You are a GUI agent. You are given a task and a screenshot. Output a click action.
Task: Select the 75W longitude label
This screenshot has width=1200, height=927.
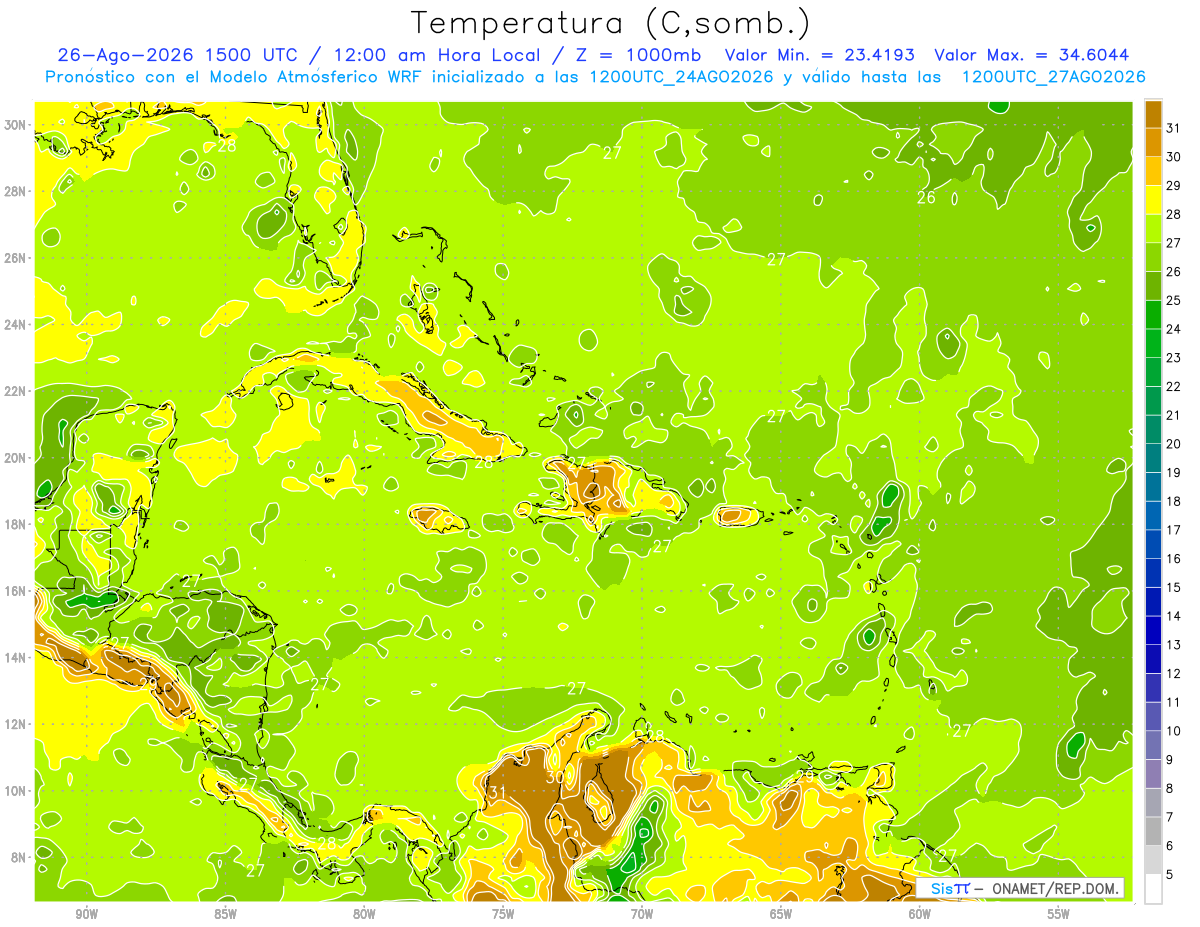point(503,914)
